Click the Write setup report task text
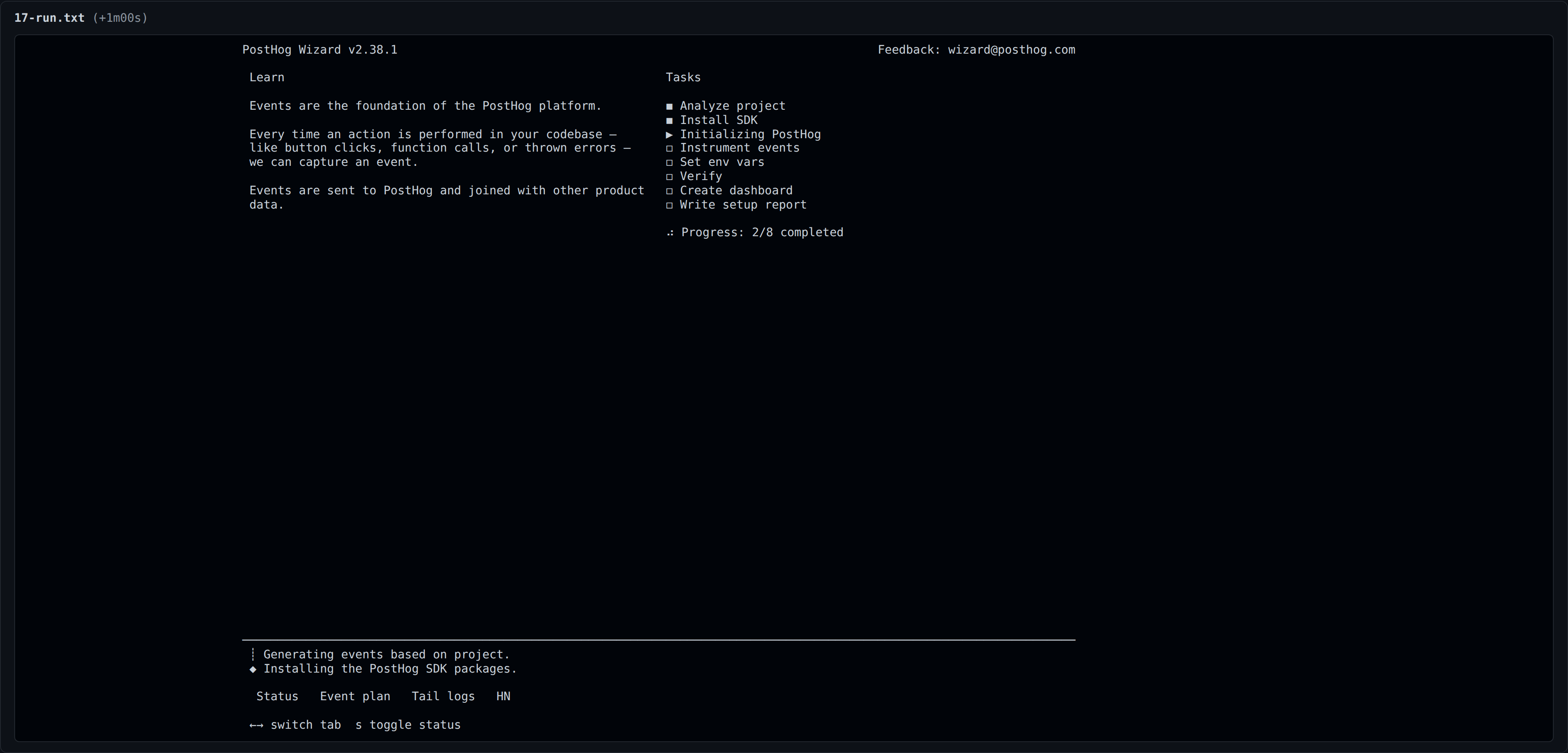Image resolution: width=1568 pixels, height=753 pixels. [743, 204]
